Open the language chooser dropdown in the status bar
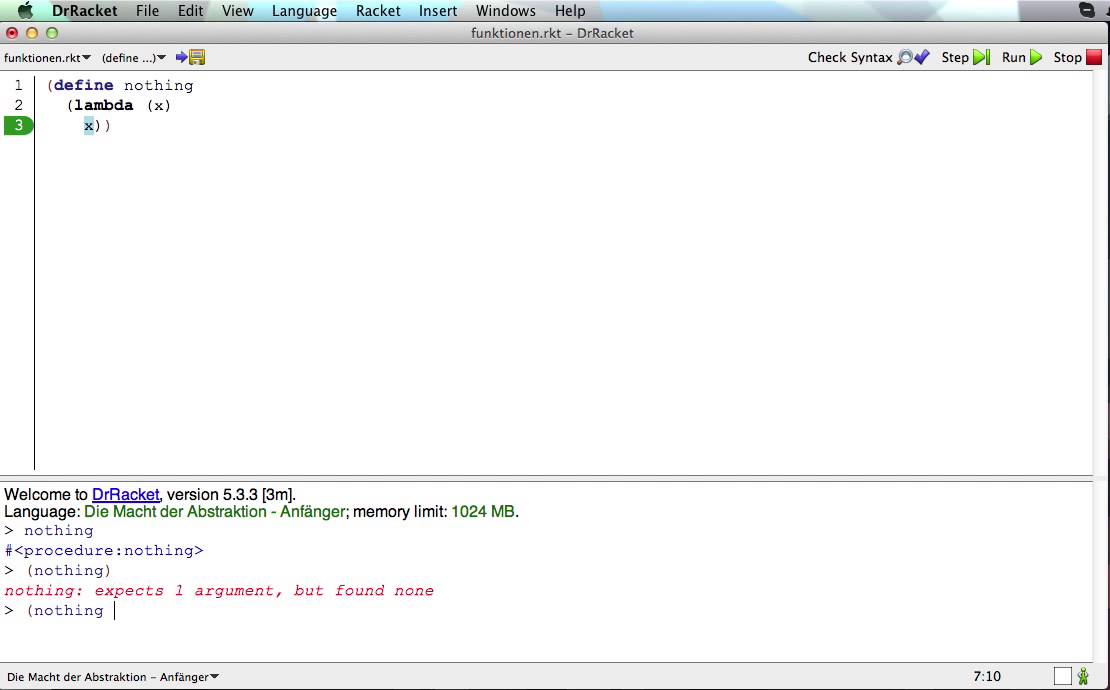 113,677
